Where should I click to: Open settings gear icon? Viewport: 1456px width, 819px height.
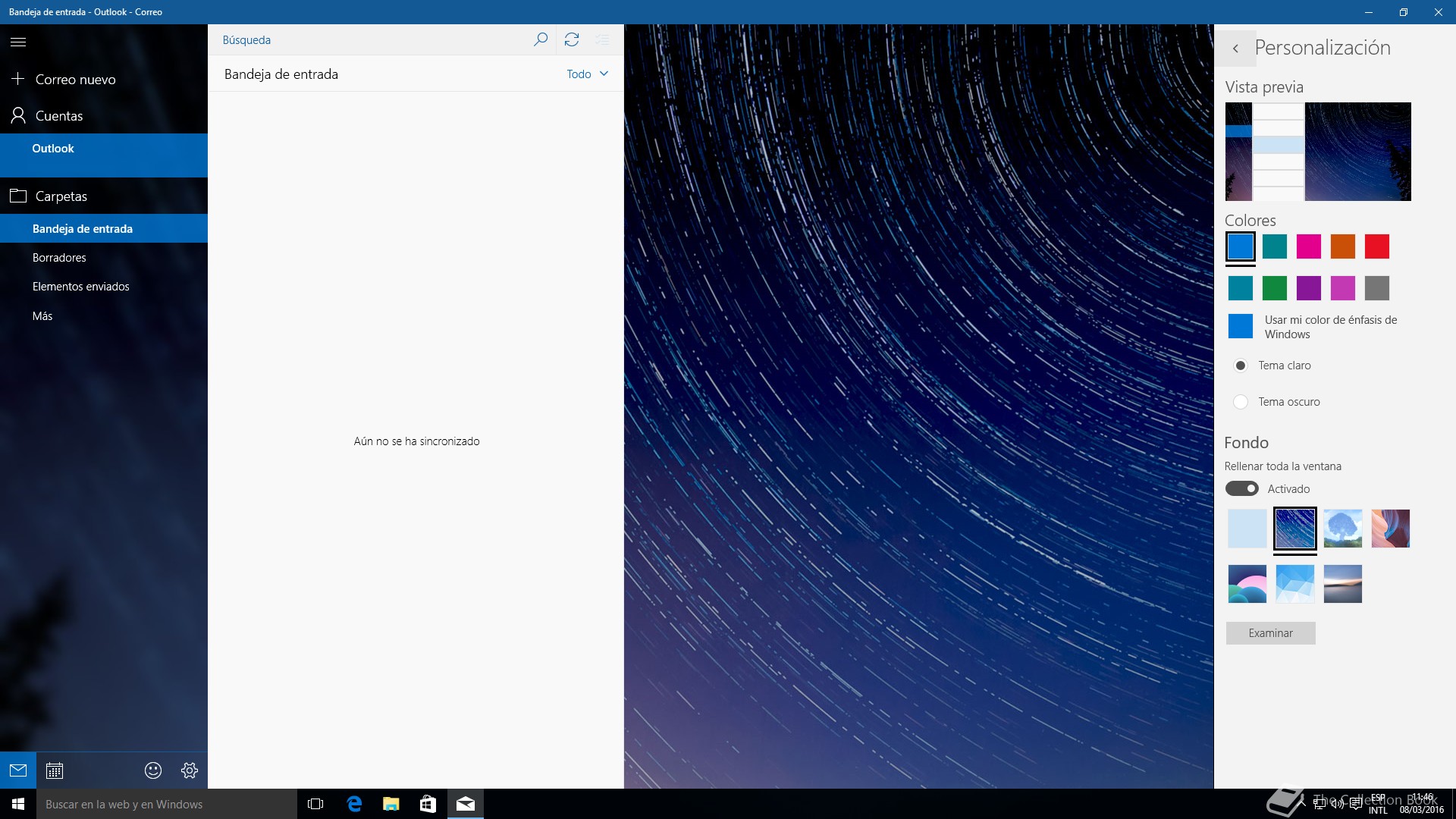point(190,770)
